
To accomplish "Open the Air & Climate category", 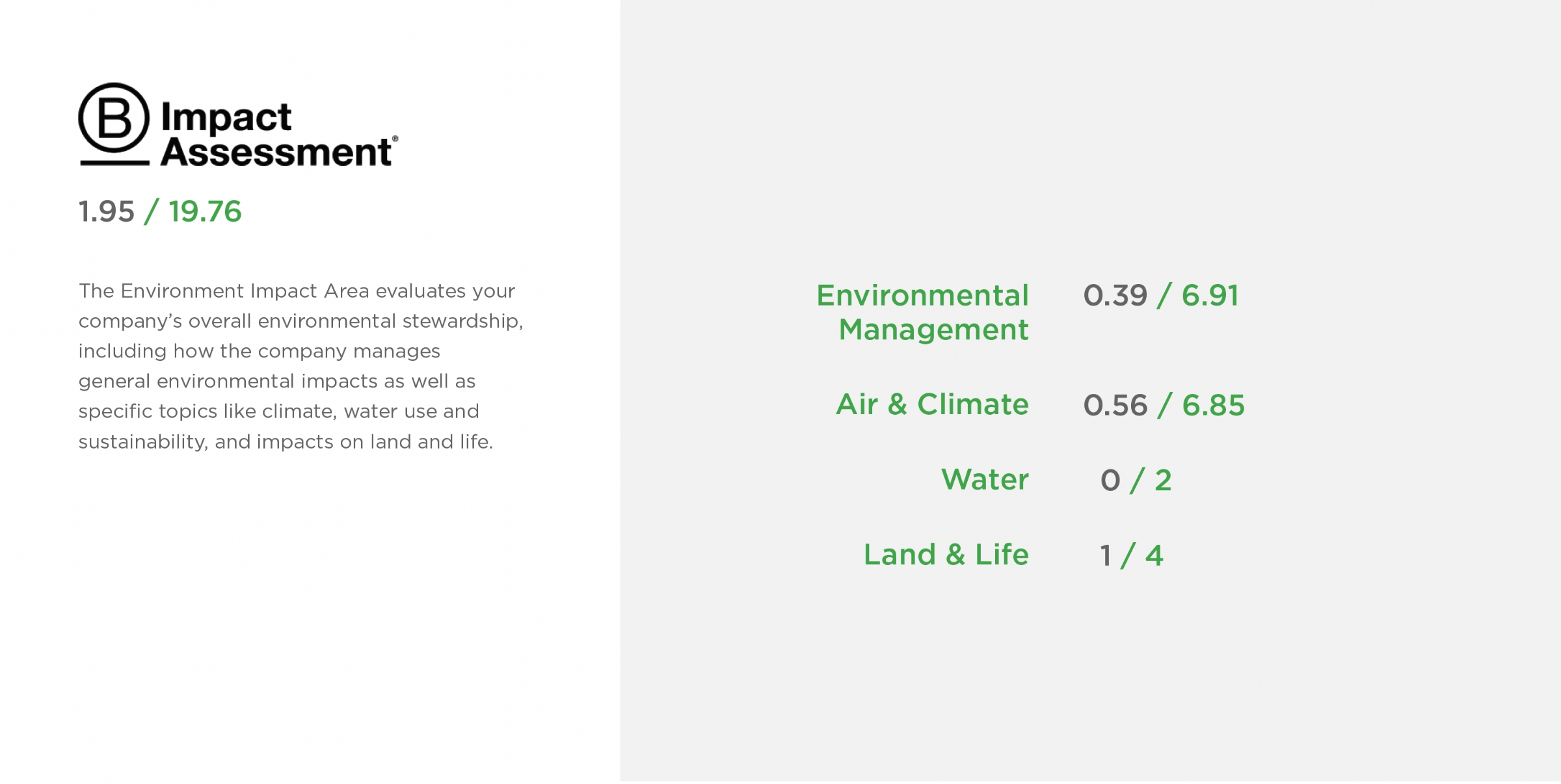I will coord(932,404).
